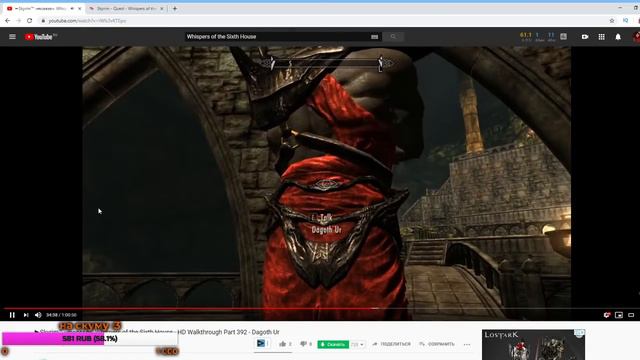Open the notifications bell
Image resolution: width=640 pixels, height=360 pixels.
point(618,37)
